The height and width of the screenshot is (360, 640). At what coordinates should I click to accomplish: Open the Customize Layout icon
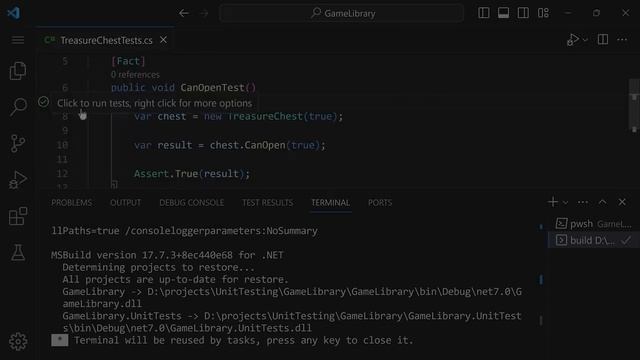(x=543, y=13)
